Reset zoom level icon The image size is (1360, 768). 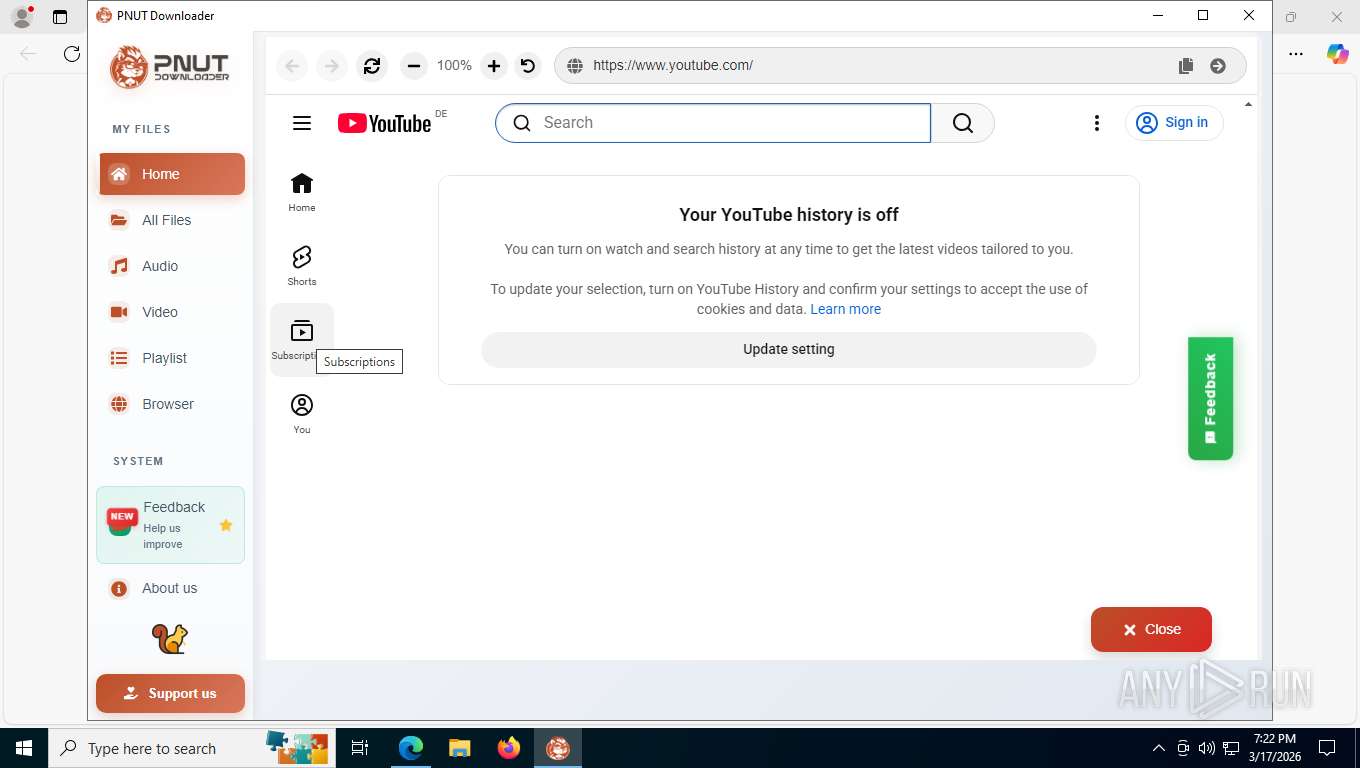point(528,66)
